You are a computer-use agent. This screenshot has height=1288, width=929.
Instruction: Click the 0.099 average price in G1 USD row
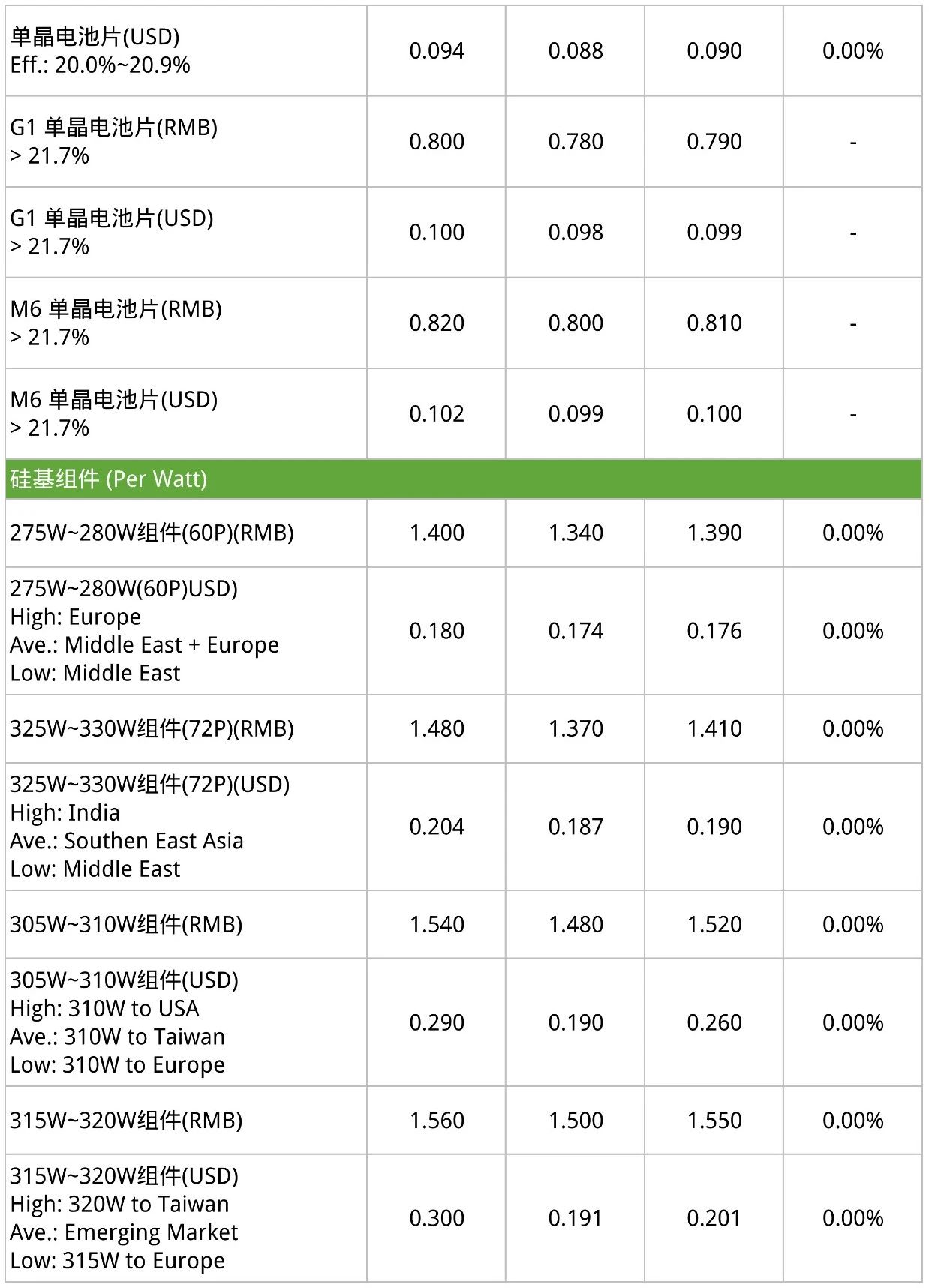pos(714,233)
